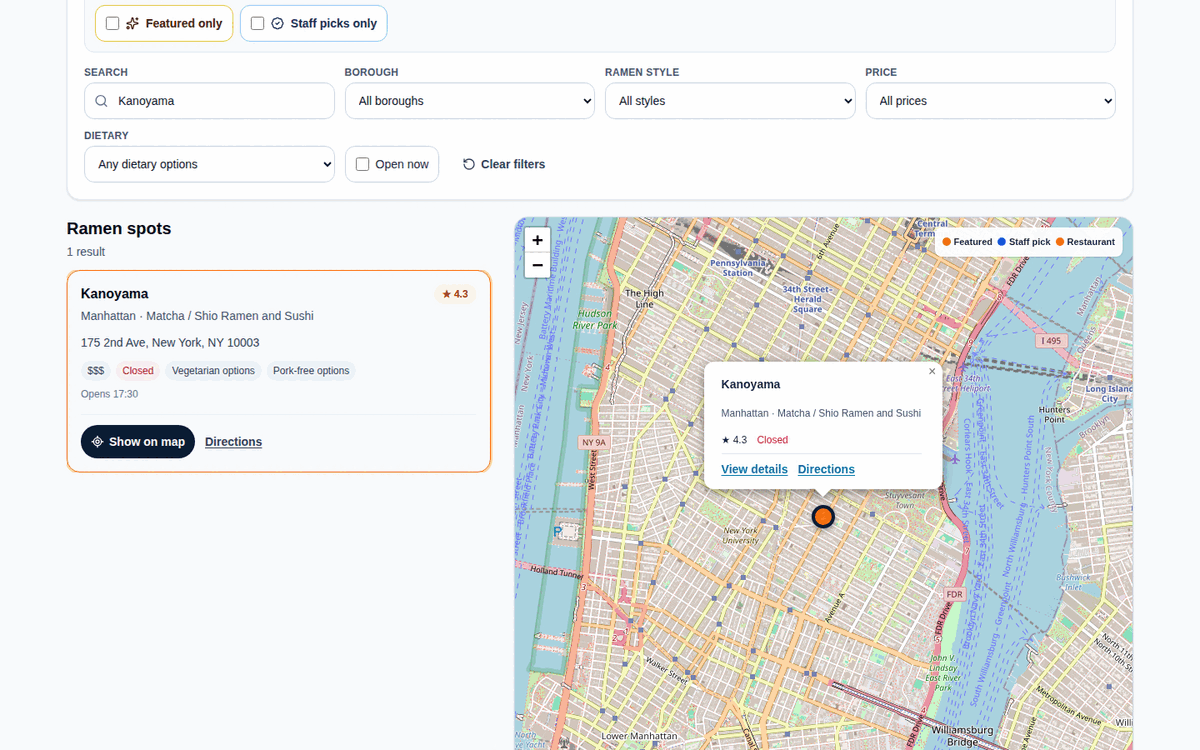
Task: Click the Featured legend orange dot
Action: pos(947,242)
